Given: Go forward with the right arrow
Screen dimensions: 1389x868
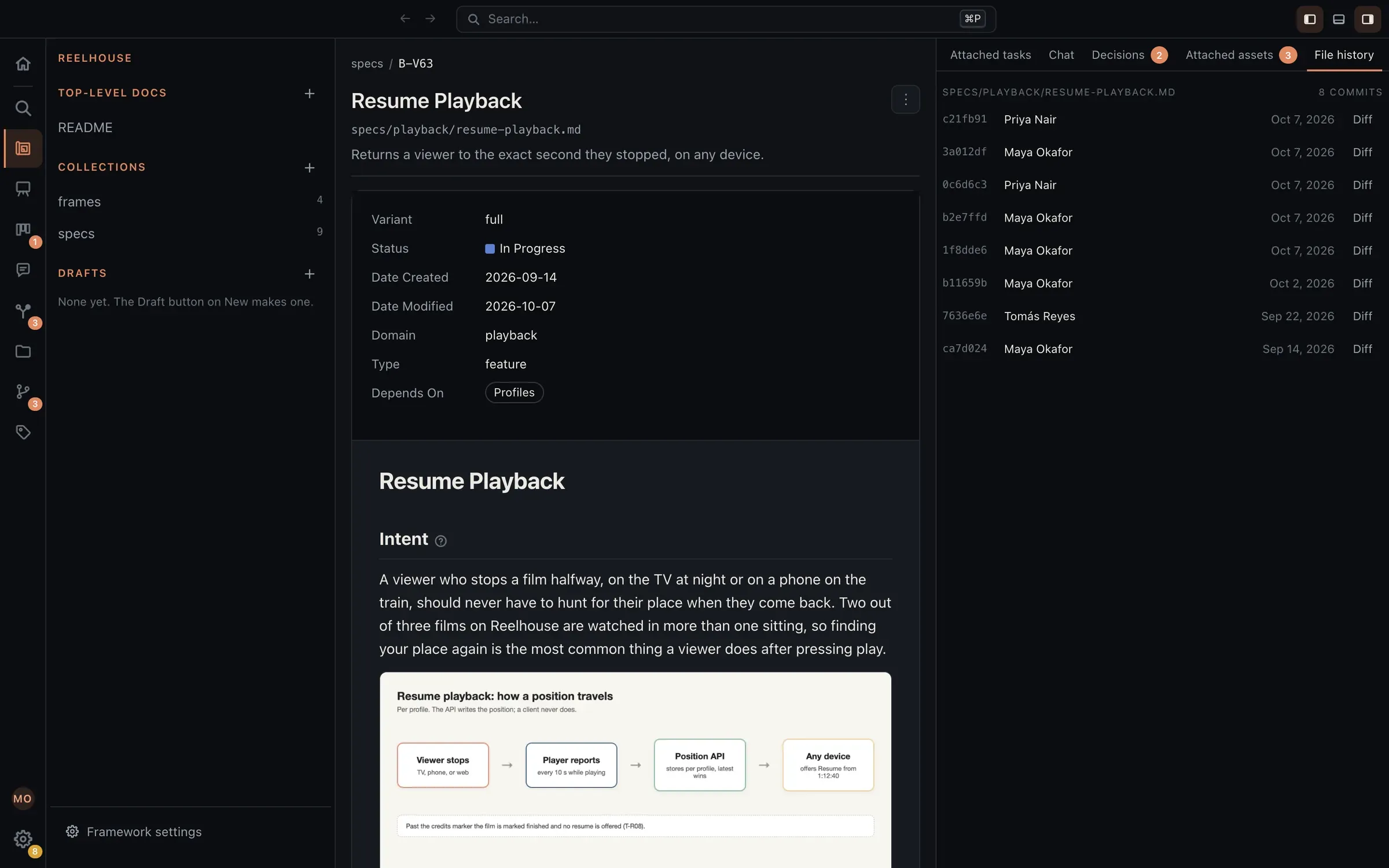Looking at the screenshot, I should pyautogui.click(x=430, y=19).
